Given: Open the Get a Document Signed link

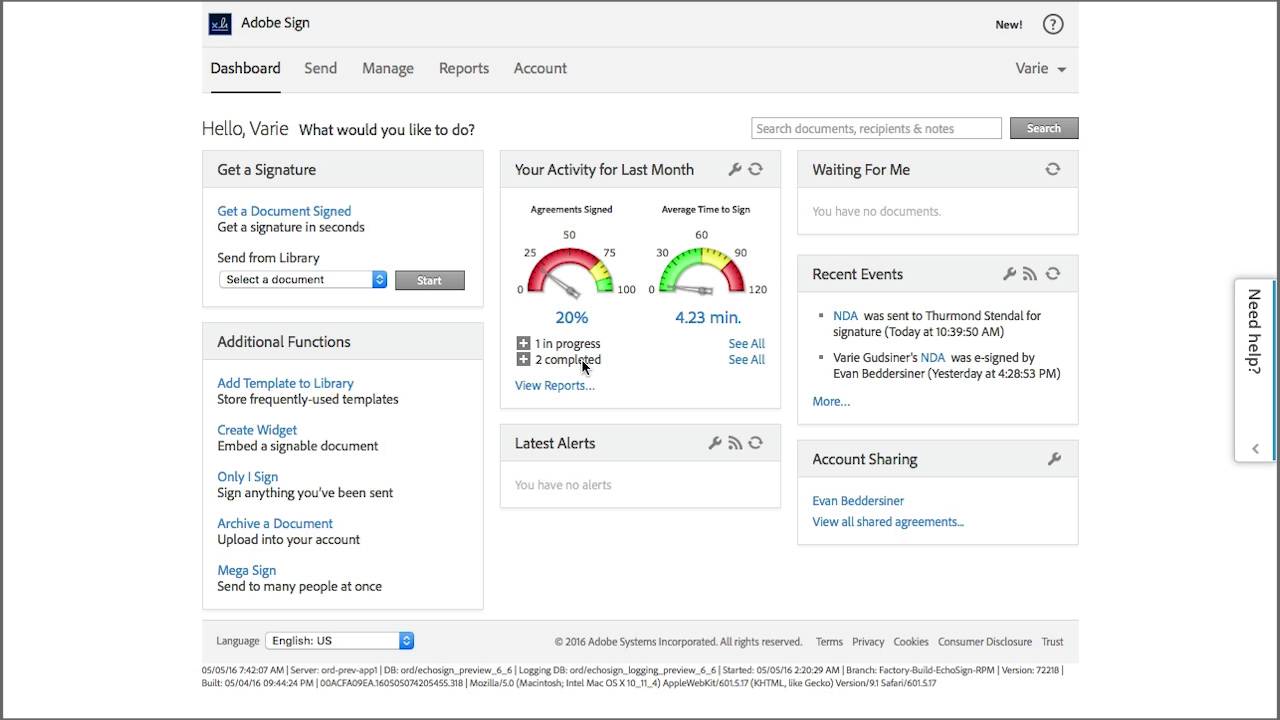Looking at the screenshot, I should tap(284, 211).
